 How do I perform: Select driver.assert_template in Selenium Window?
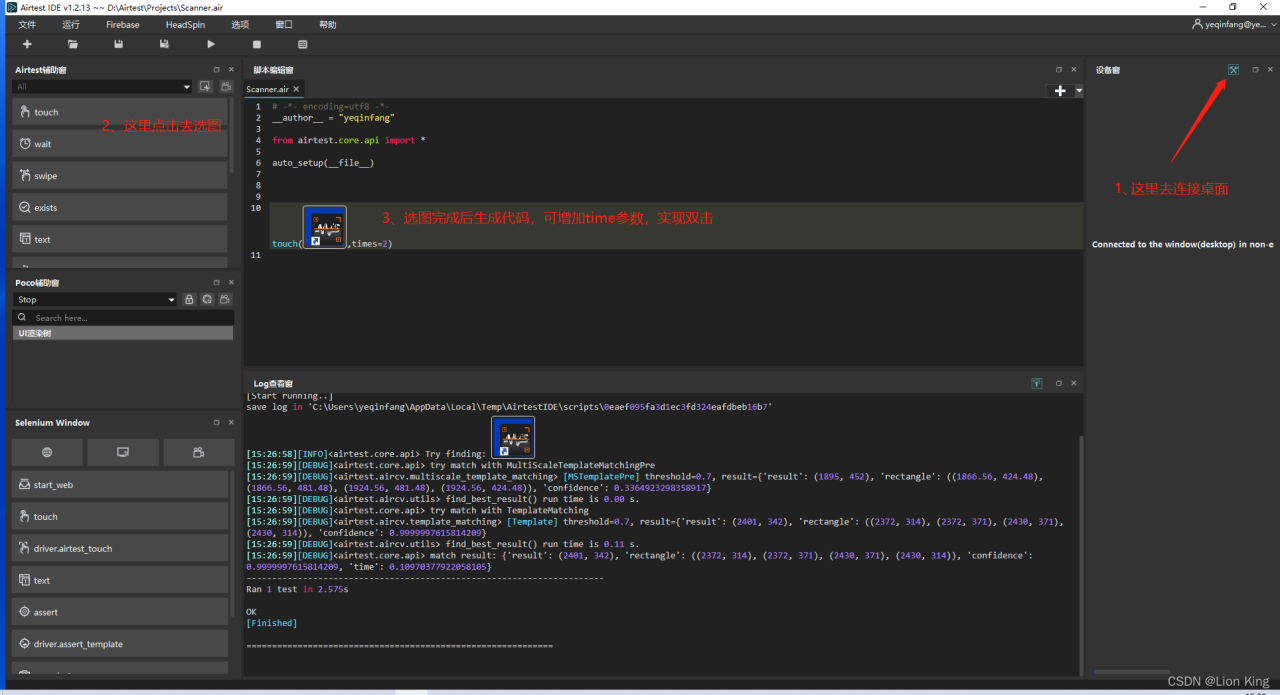point(120,644)
